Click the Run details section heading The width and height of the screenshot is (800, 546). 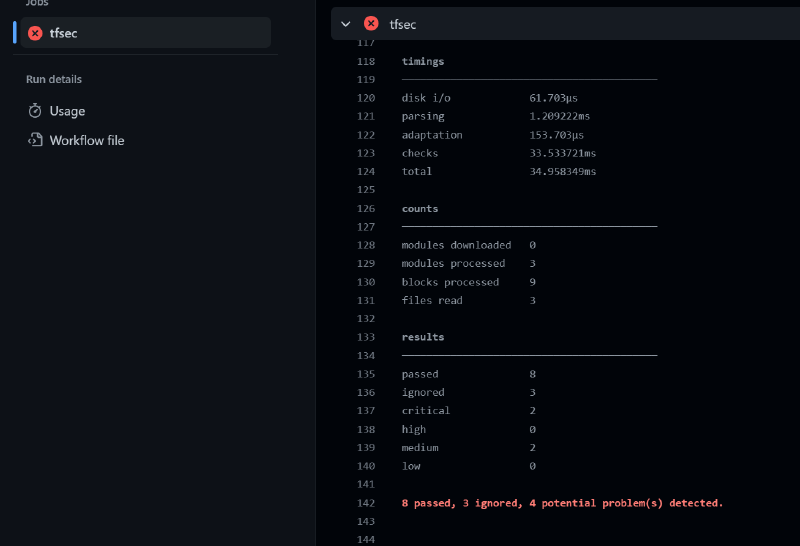pos(54,79)
